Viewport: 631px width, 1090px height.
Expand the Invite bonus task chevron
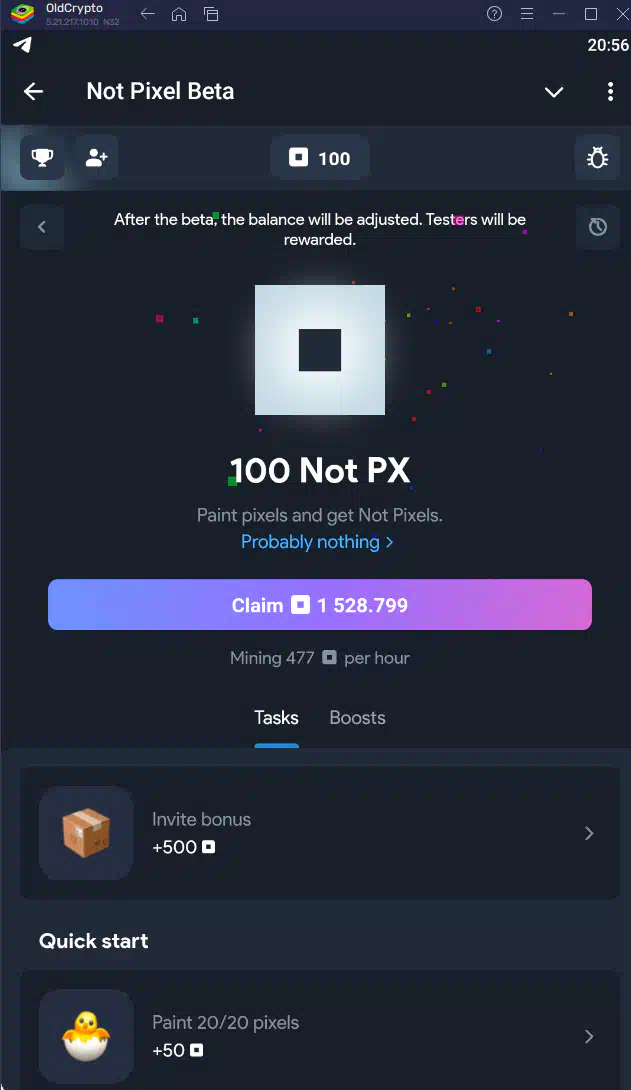point(589,833)
